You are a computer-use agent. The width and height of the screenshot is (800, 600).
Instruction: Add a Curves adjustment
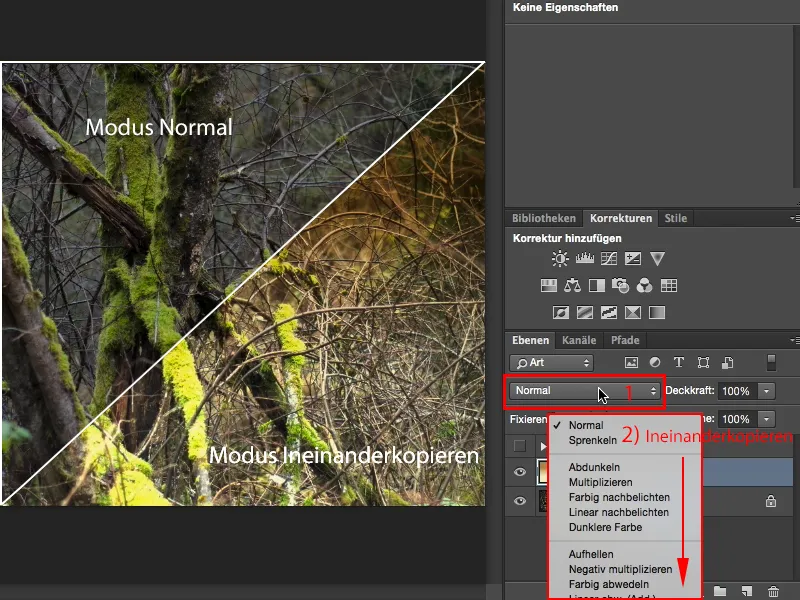609,257
